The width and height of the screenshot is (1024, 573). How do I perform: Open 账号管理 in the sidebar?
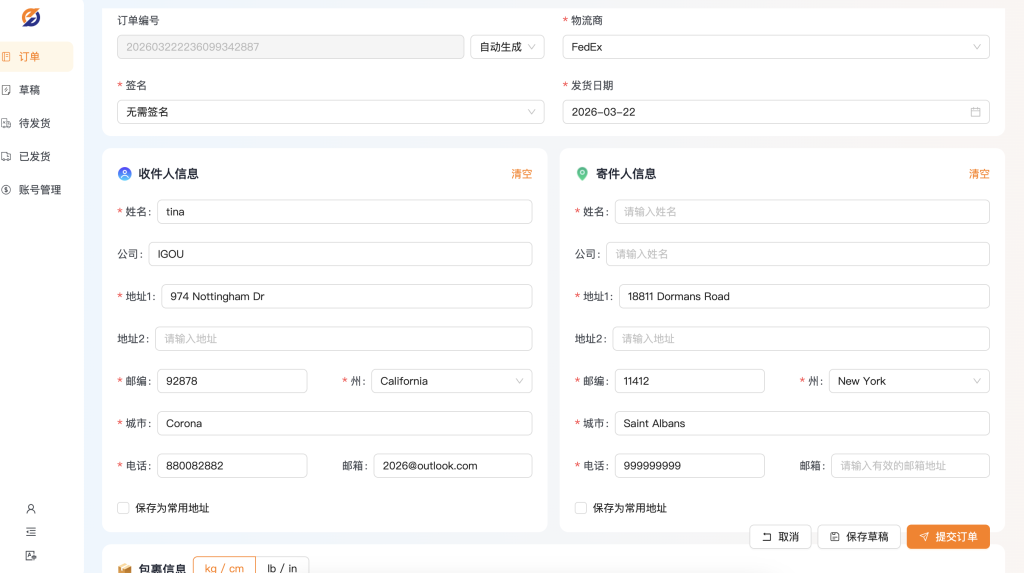click(39, 190)
